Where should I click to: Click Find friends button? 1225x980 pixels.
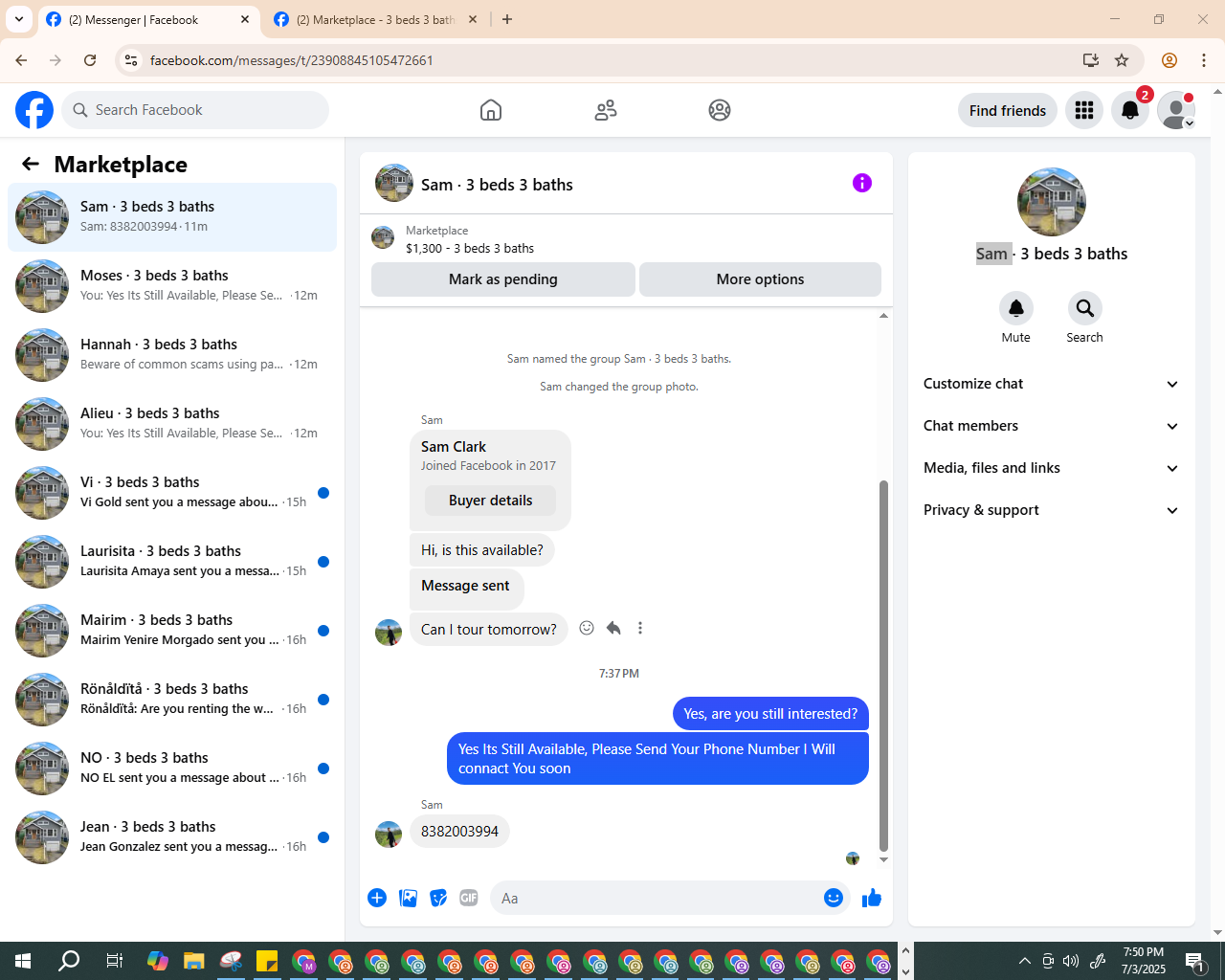click(1008, 110)
